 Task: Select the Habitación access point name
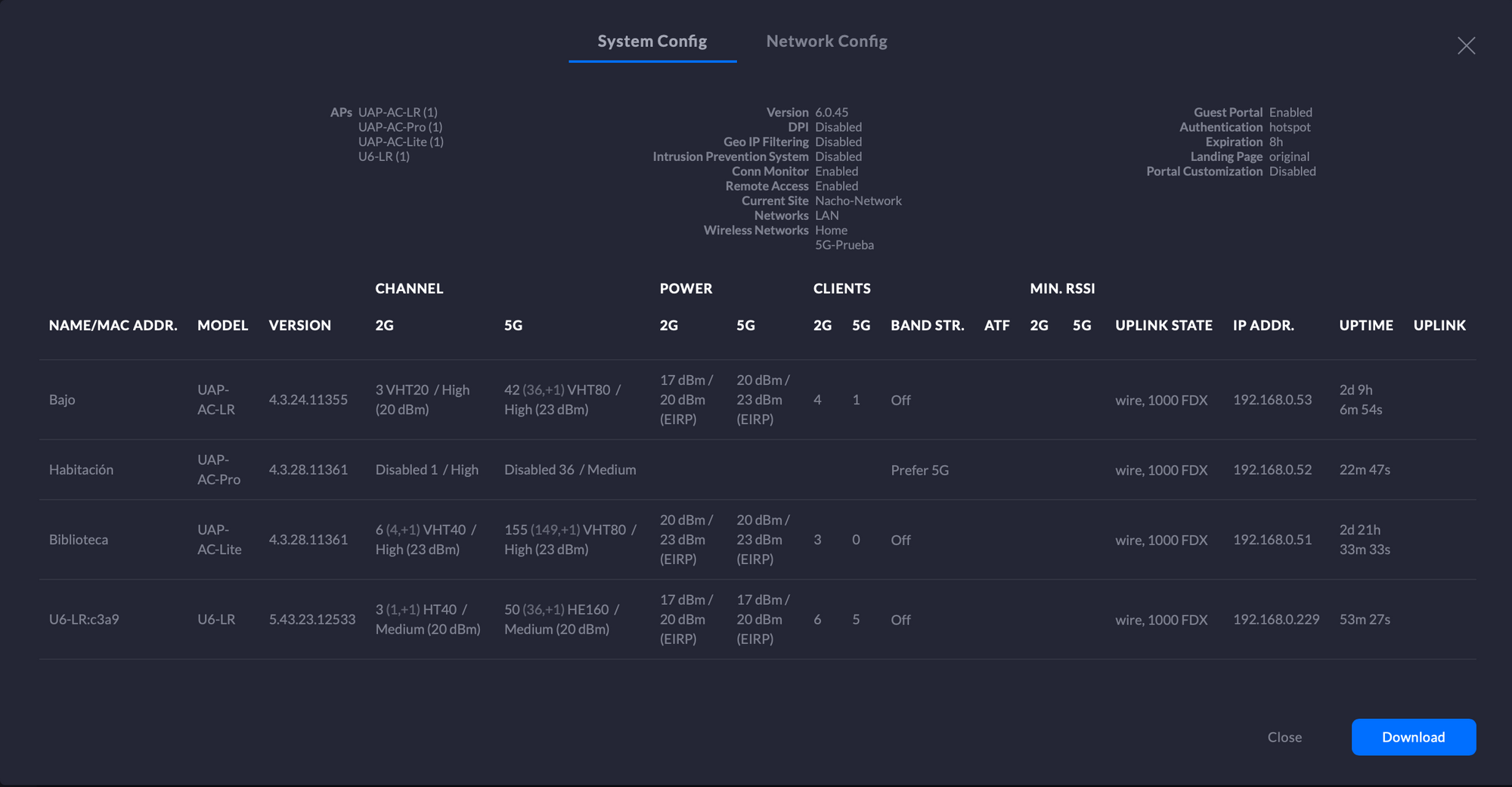[81, 469]
